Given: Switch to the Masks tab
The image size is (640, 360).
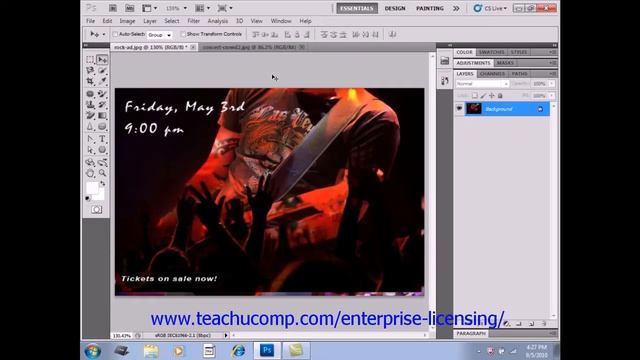Looking at the screenshot, I should [x=505, y=63].
